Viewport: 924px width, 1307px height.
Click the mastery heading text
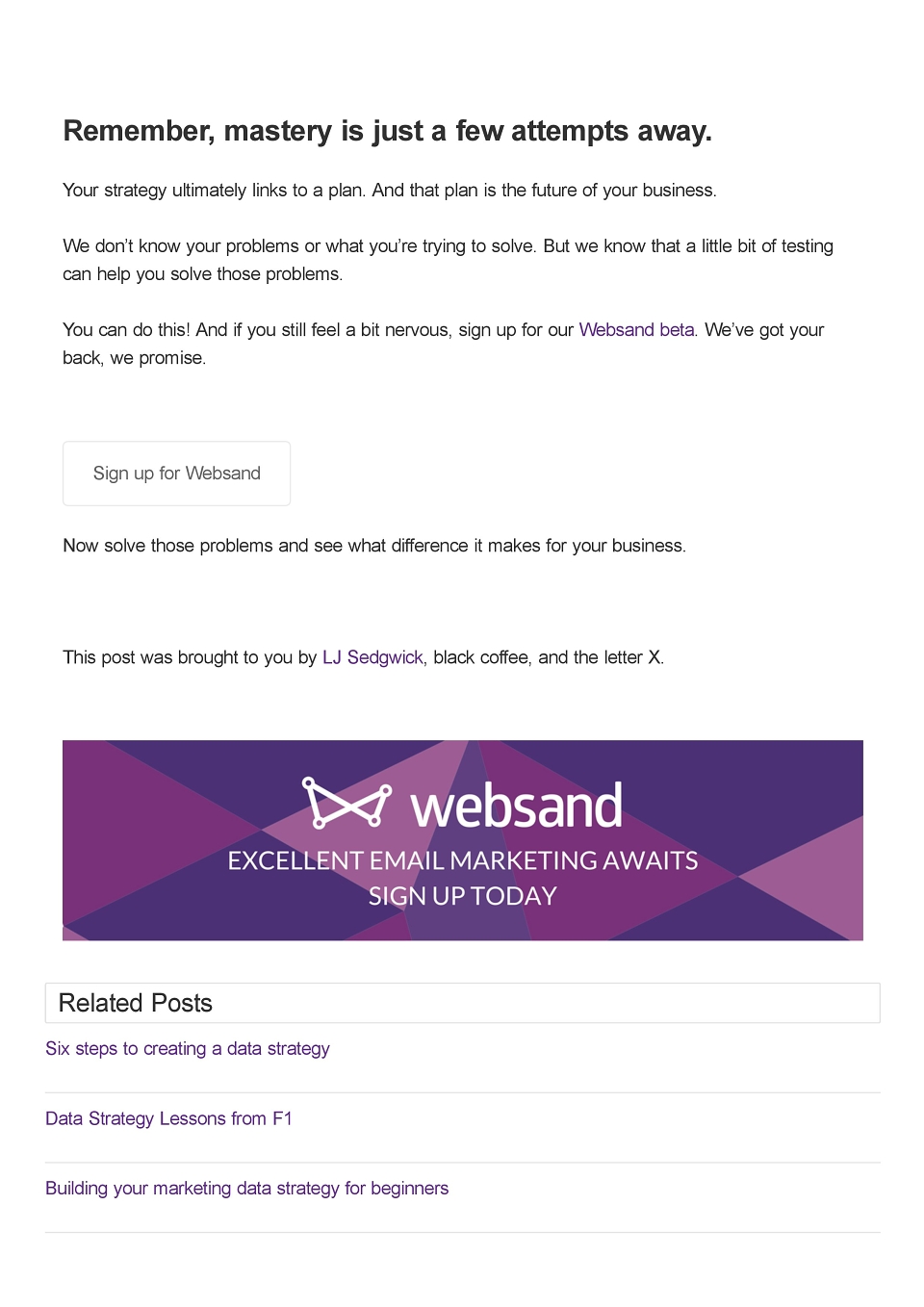coord(388,131)
